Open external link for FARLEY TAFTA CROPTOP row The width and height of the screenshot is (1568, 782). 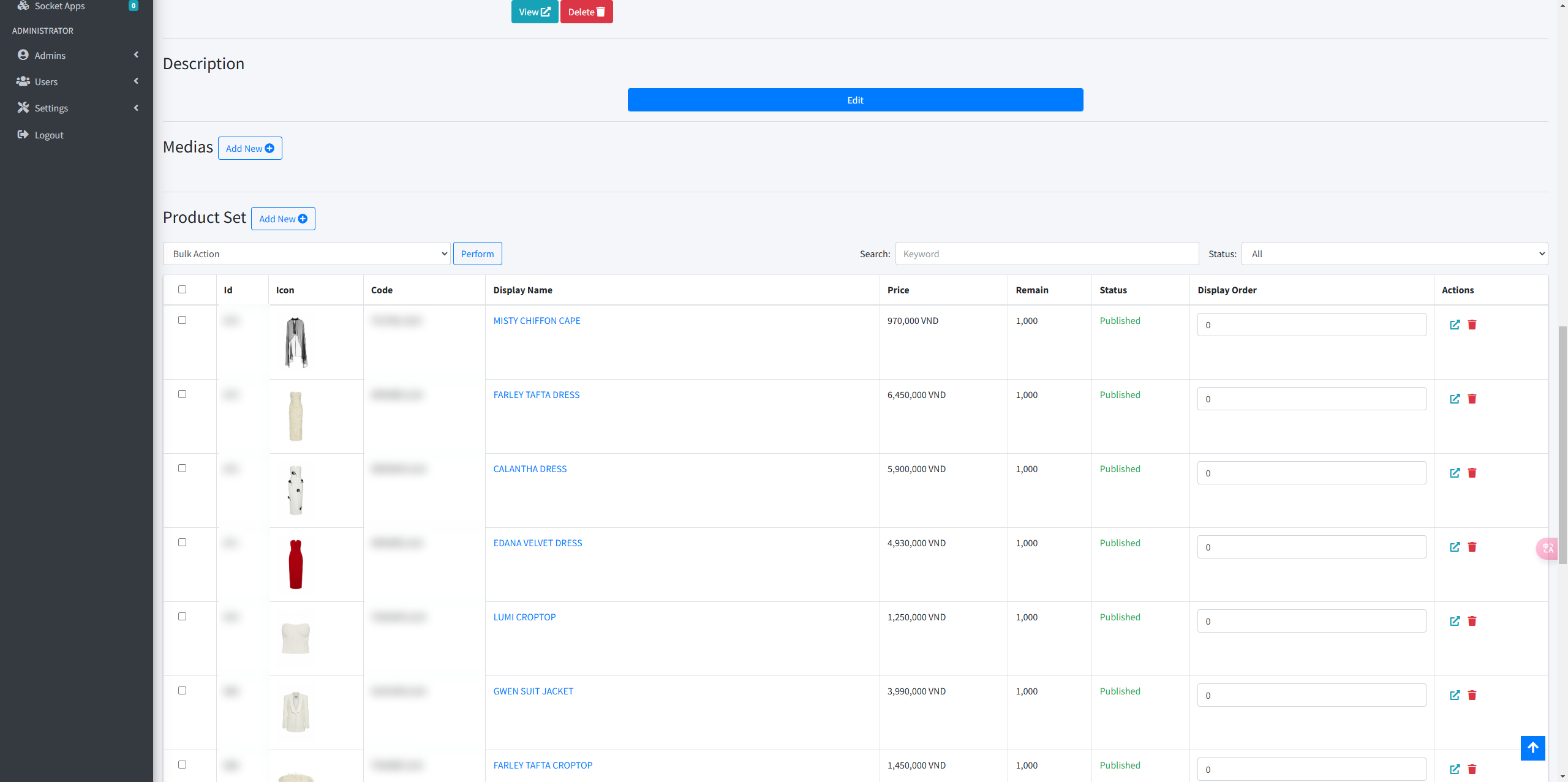tap(1455, 769)
